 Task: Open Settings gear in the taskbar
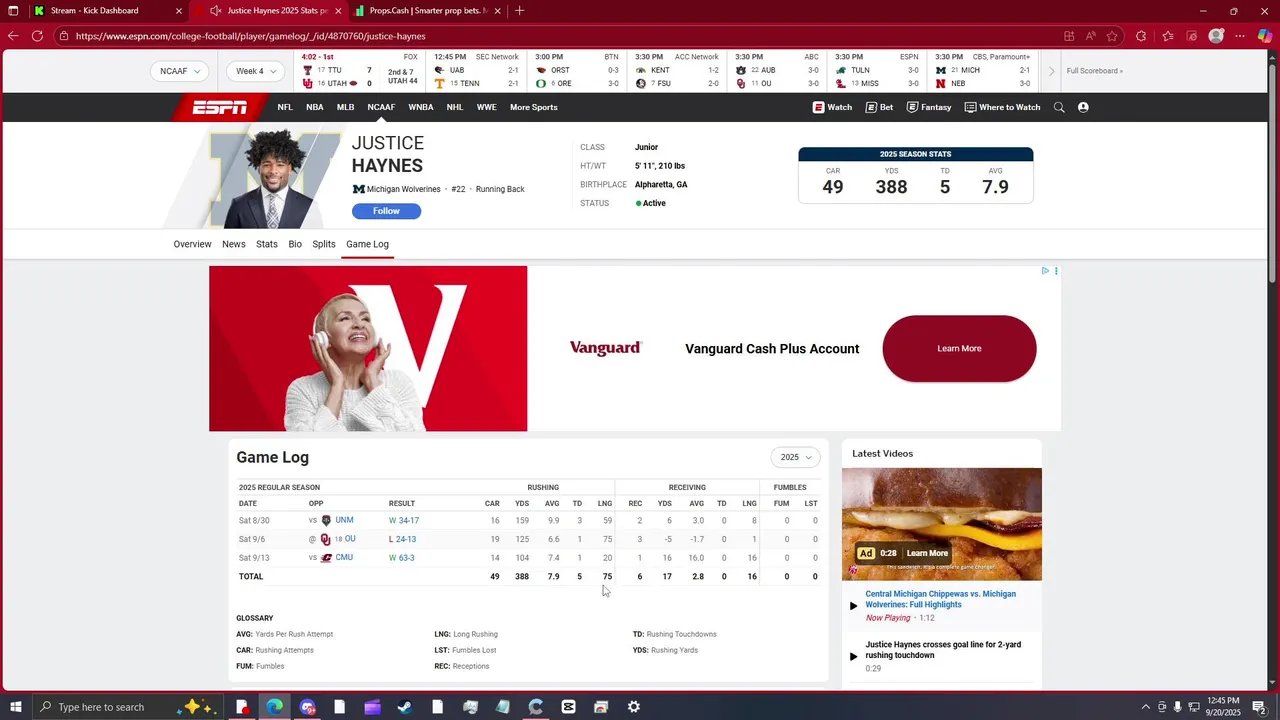pyautogui.click(x=633, y=707)
